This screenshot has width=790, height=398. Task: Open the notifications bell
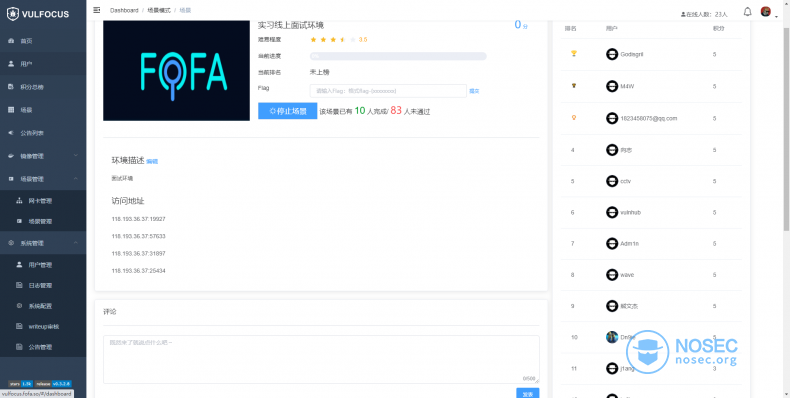tap(748, 12)
